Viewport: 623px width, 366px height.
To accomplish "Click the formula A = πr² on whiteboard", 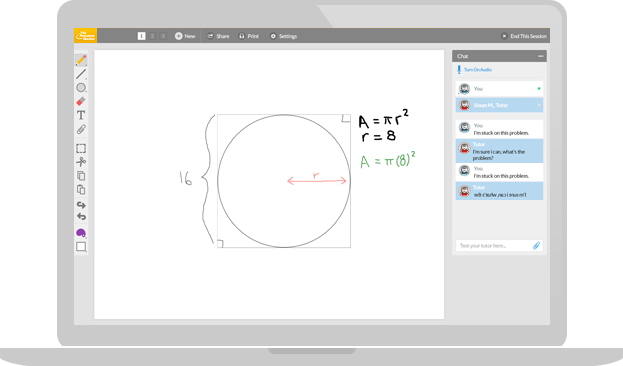I will click(x=383, y=119).
